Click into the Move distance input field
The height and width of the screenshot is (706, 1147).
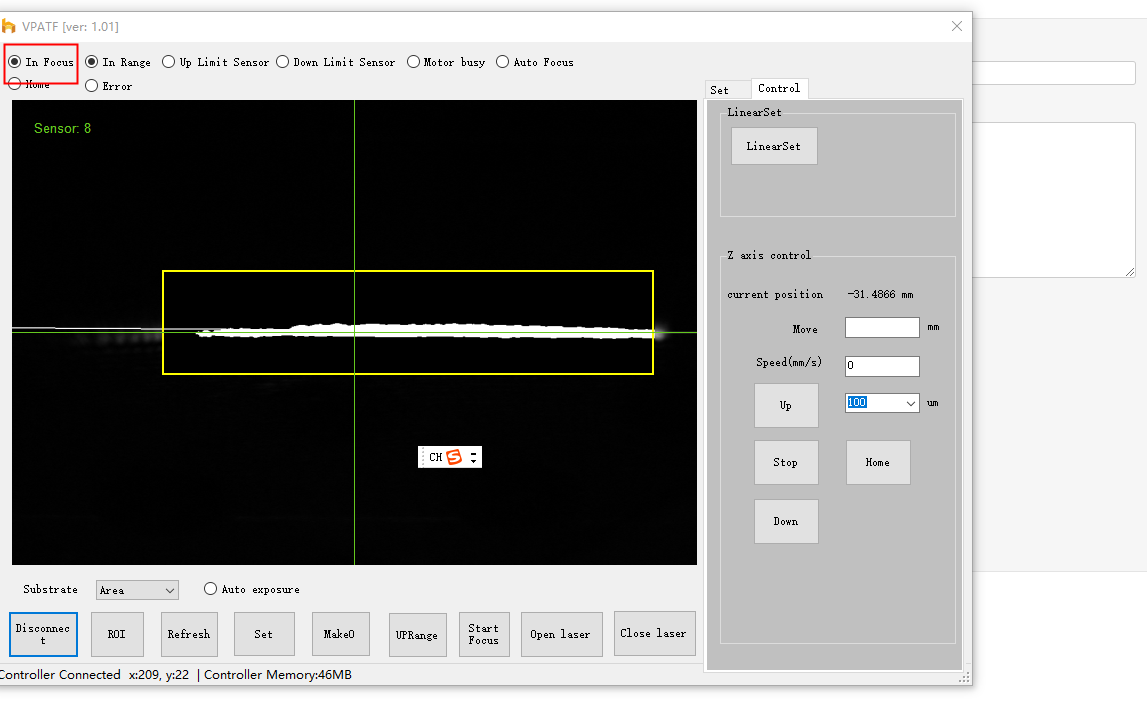882,328
